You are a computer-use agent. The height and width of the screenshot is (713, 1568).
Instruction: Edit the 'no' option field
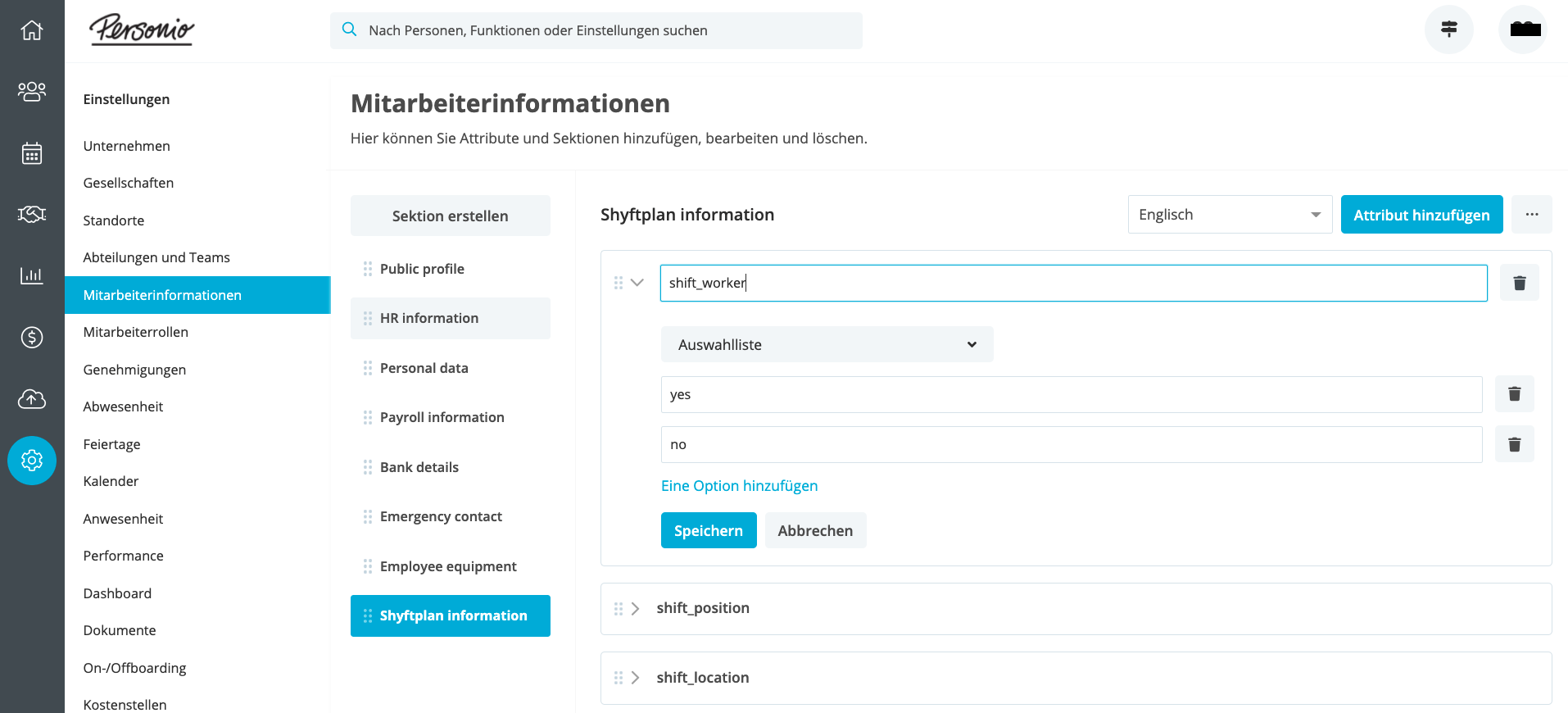click(1072, 444)
